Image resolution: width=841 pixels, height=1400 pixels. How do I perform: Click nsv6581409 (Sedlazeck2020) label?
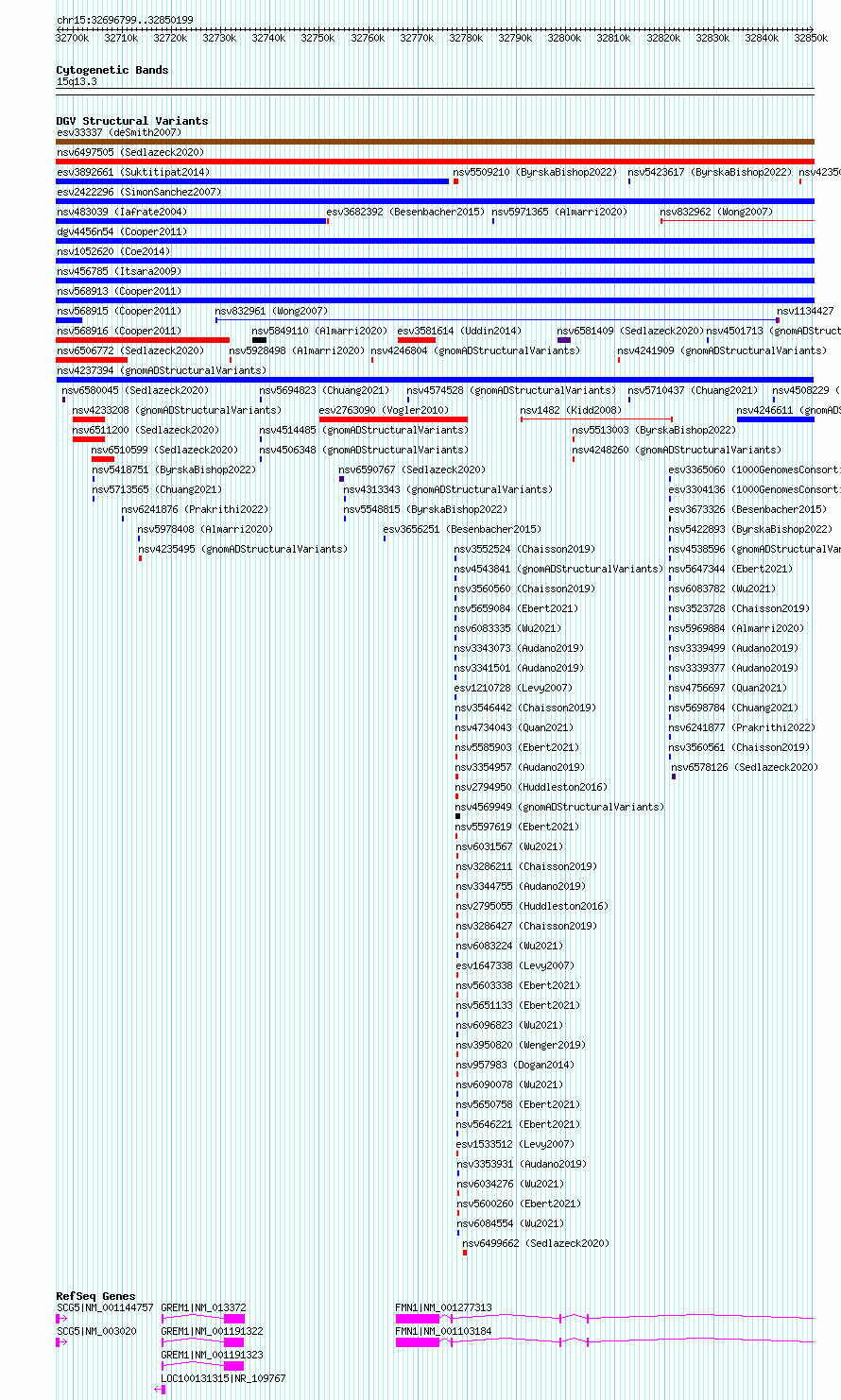[630, 331]
